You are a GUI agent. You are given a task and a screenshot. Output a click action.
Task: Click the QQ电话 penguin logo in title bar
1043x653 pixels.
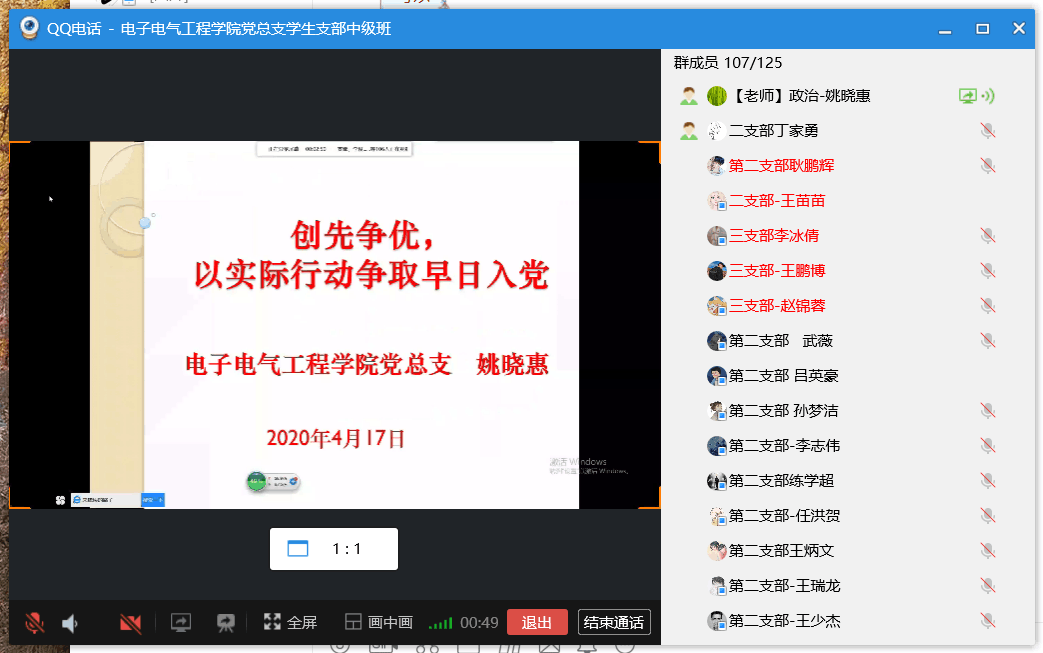click(x=29, y=28)
